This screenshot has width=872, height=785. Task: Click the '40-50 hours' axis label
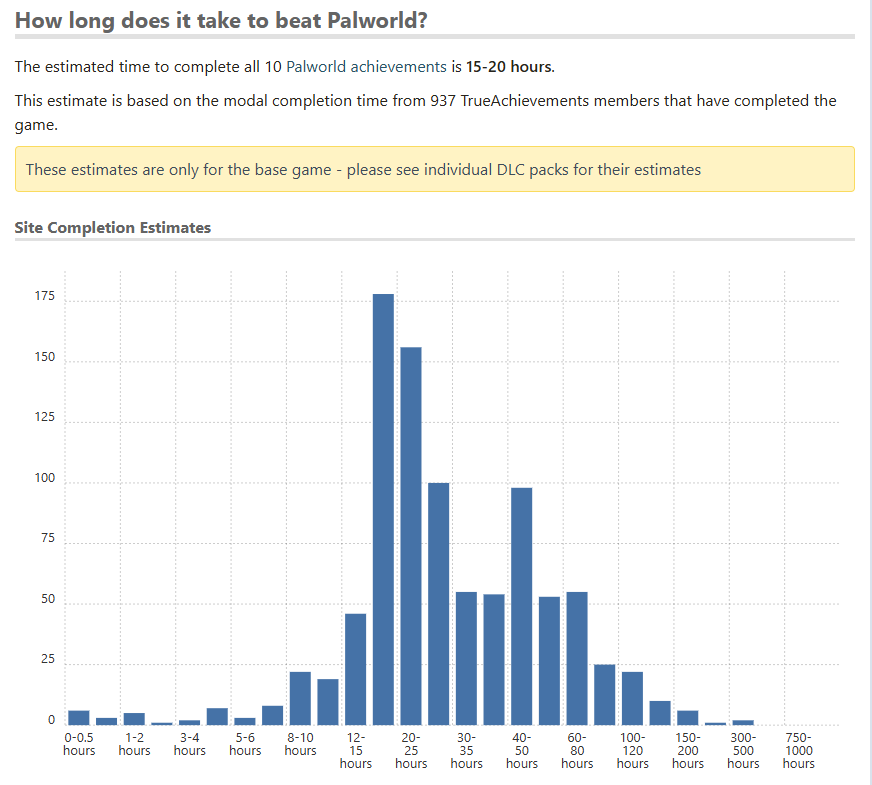[x=522, y=751]
